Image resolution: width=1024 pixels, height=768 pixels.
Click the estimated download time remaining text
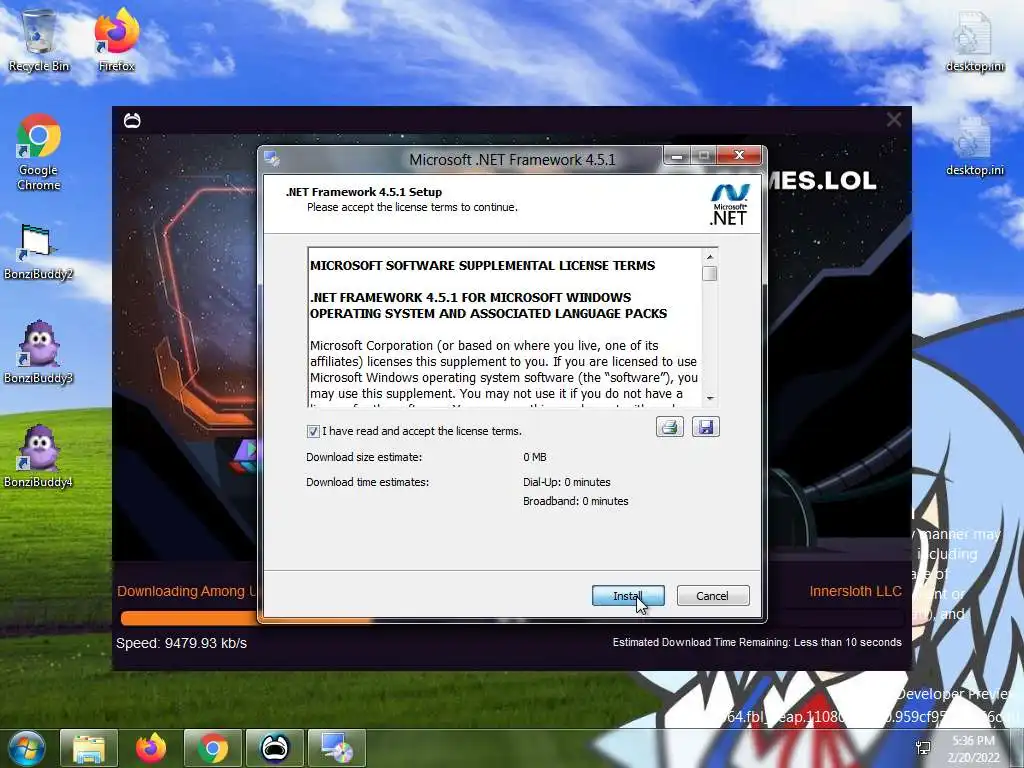(x=757, y=642)
